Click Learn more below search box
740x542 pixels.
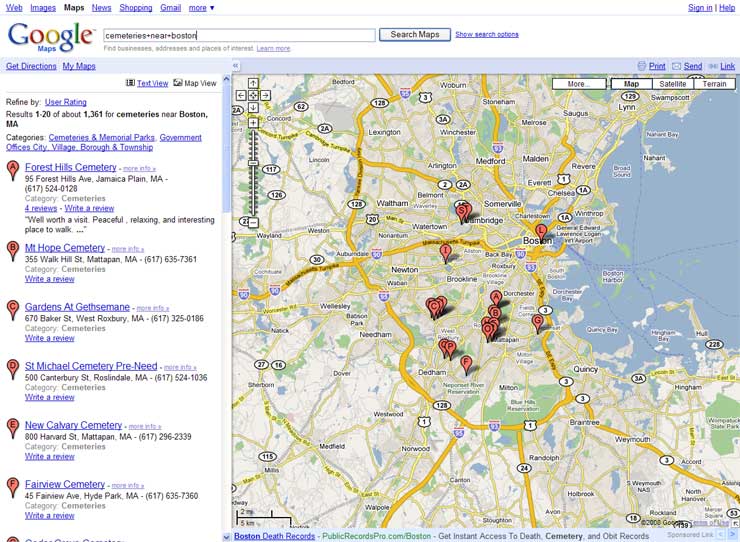(x=273, y=49)
